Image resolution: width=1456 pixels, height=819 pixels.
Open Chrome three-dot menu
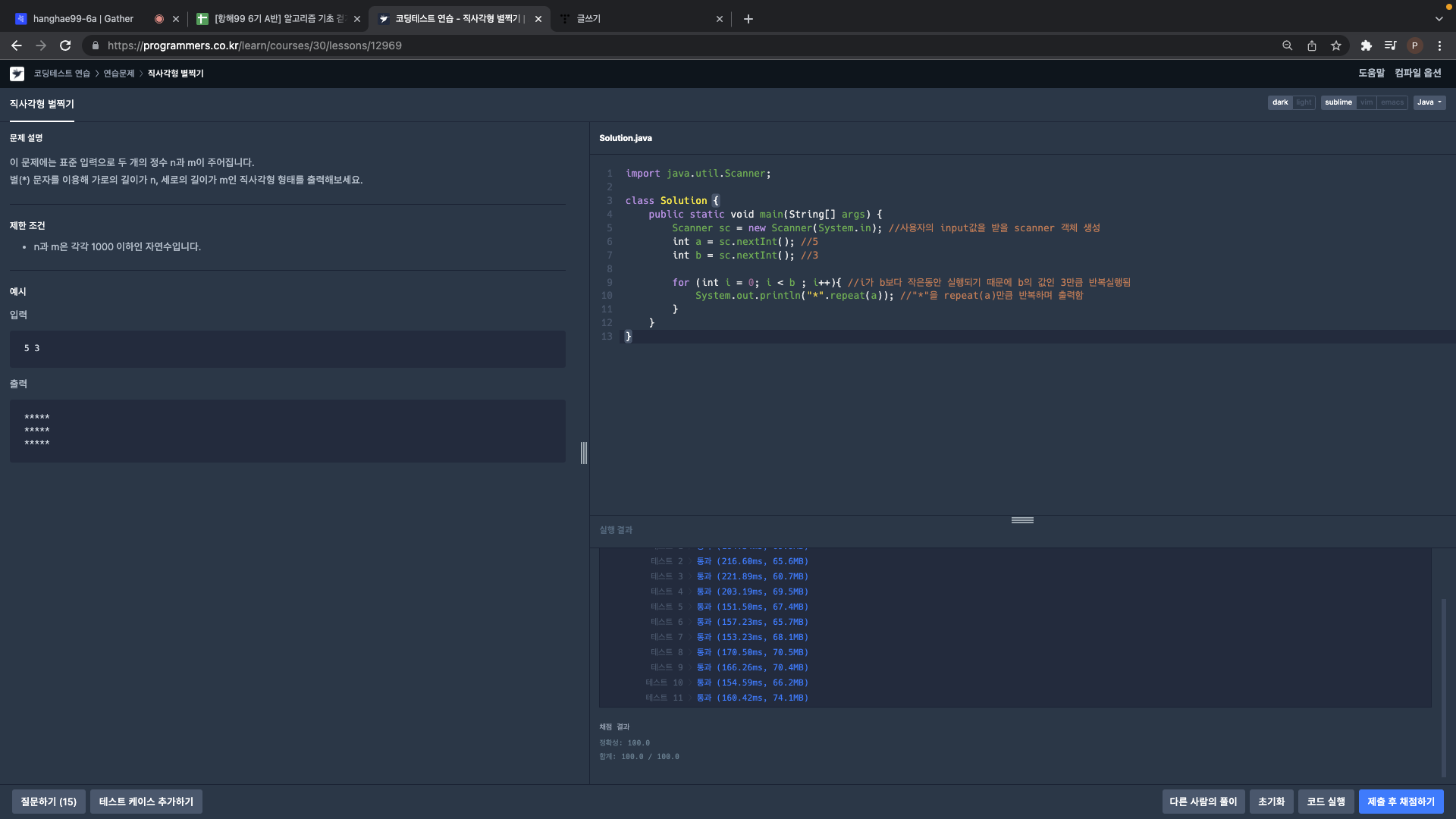point(1439,45)
